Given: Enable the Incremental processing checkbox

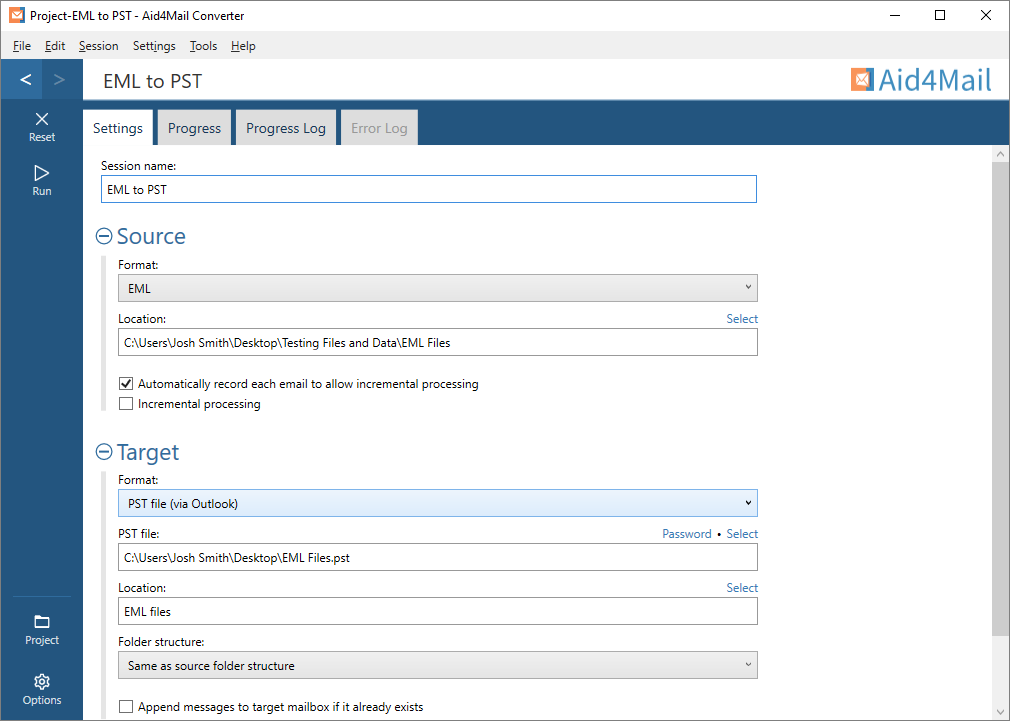Looking at the screenshot, I should pyautogui.click(x=126, y=404).
